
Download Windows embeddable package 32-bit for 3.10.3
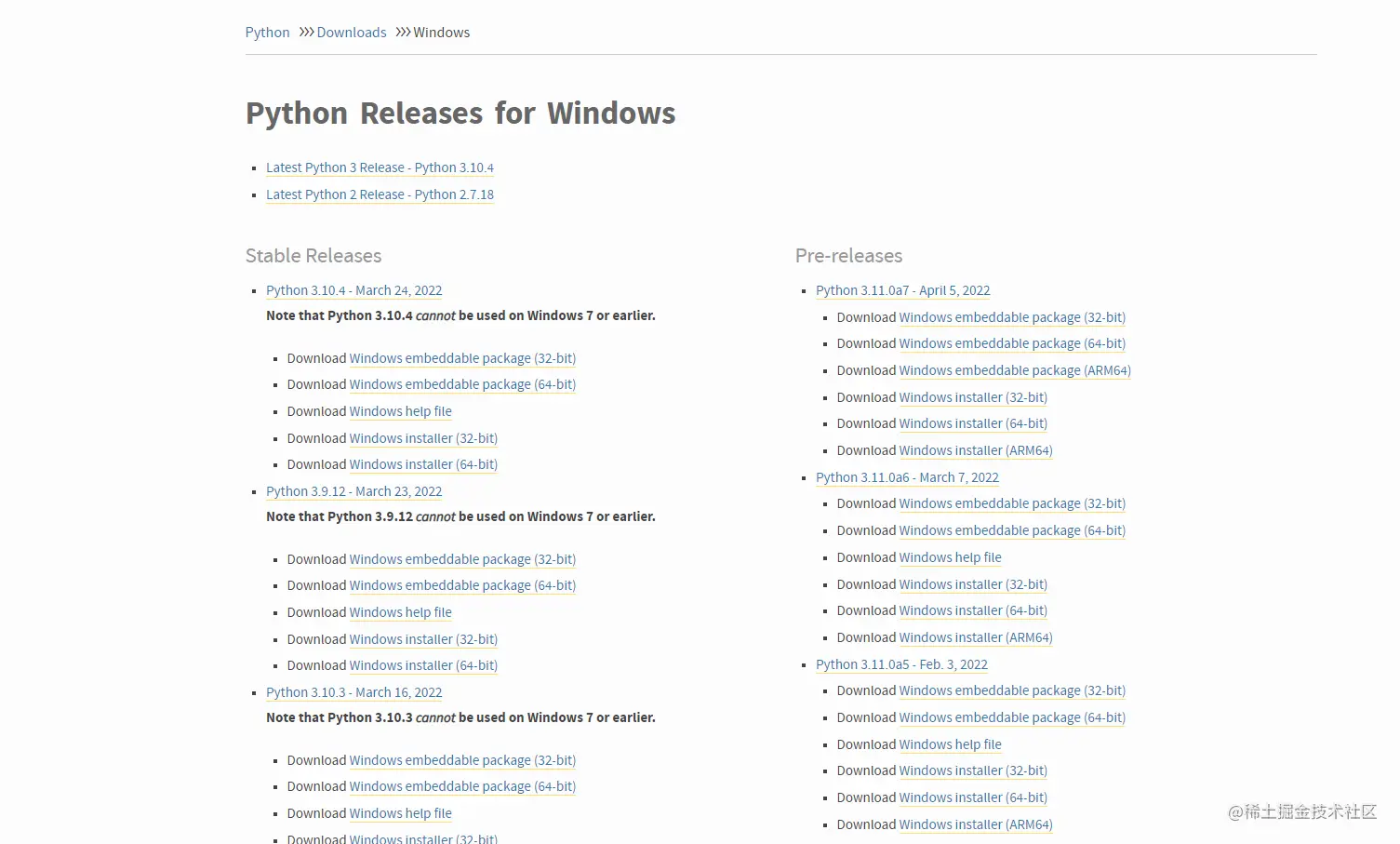462,760
